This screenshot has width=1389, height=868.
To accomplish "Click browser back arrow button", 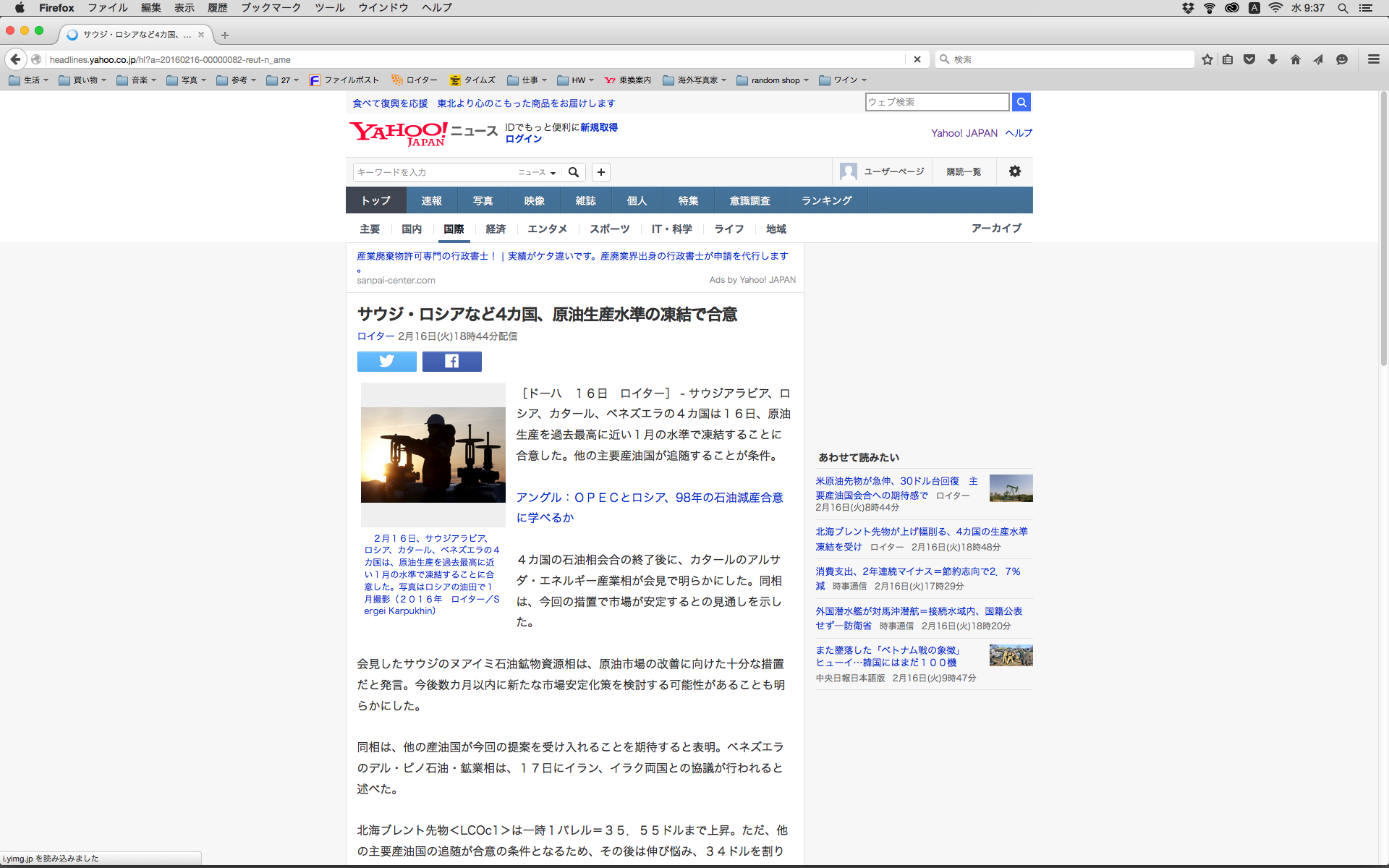I will click(x=16, y=59).
